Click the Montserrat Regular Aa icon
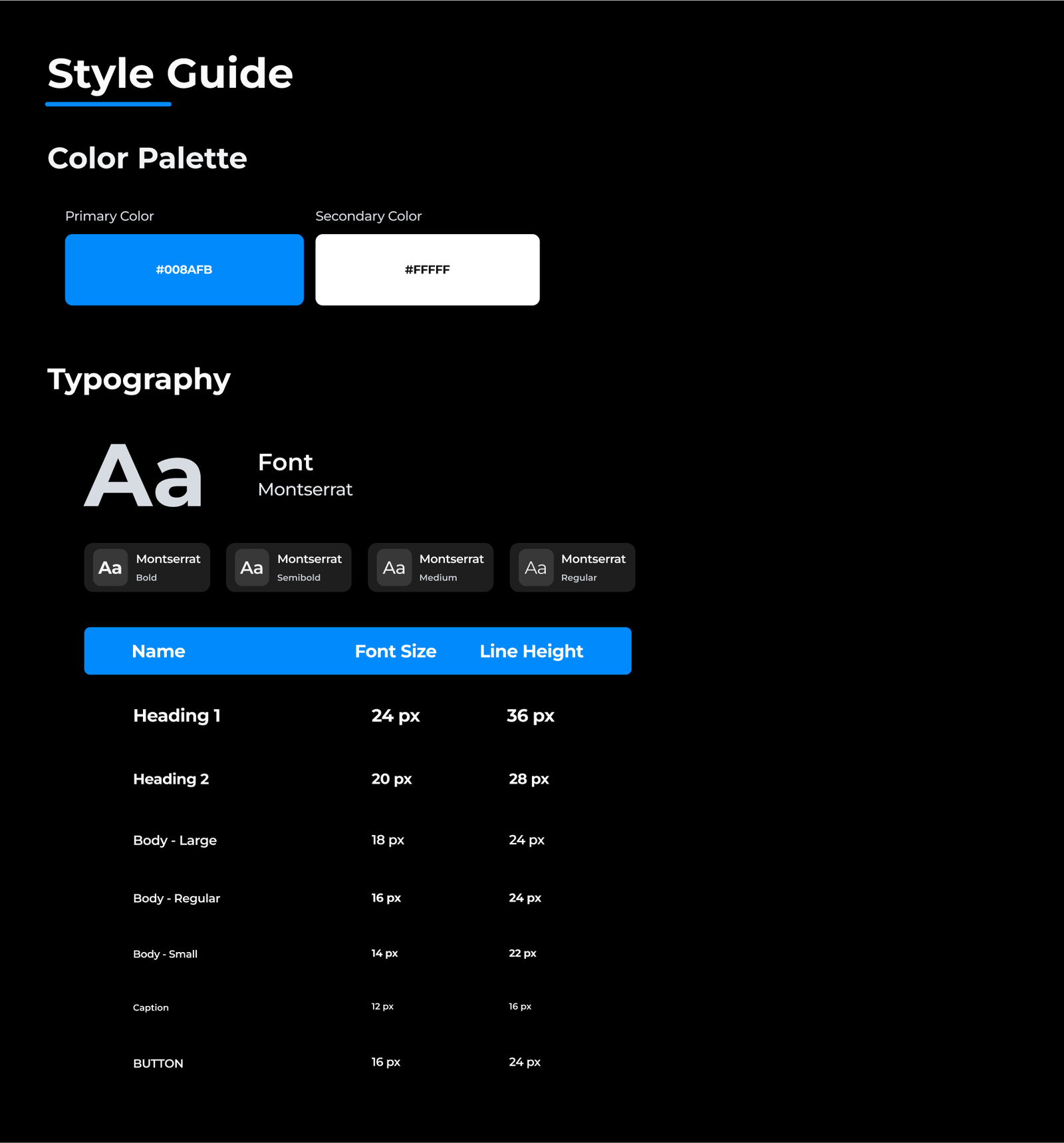Screen dimensions: 1064x1143 pyautogui.click(x=536, y=568)
